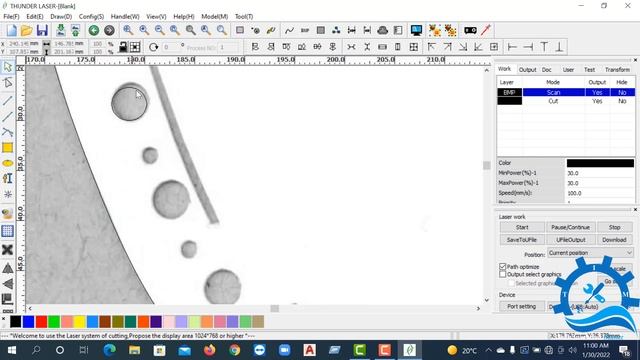The image size is (640, 360).
Task: Pick the blue swatch next to black
Action: pyautogui.click(x=29, y=322)
